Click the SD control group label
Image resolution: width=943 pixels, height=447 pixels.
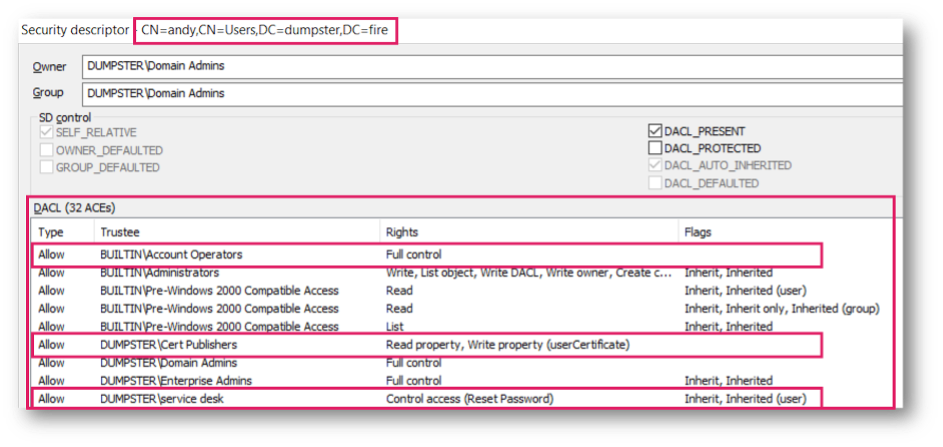64,118
